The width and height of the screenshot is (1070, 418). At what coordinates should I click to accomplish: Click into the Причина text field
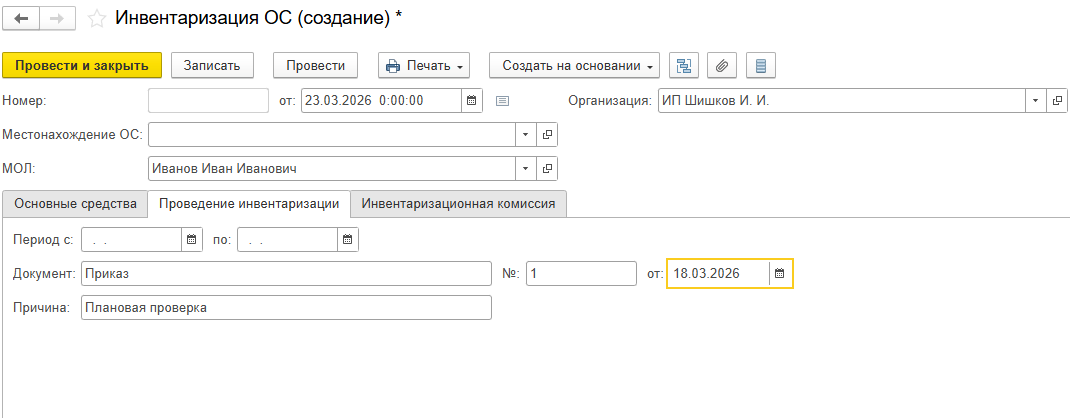click(286, 308)
